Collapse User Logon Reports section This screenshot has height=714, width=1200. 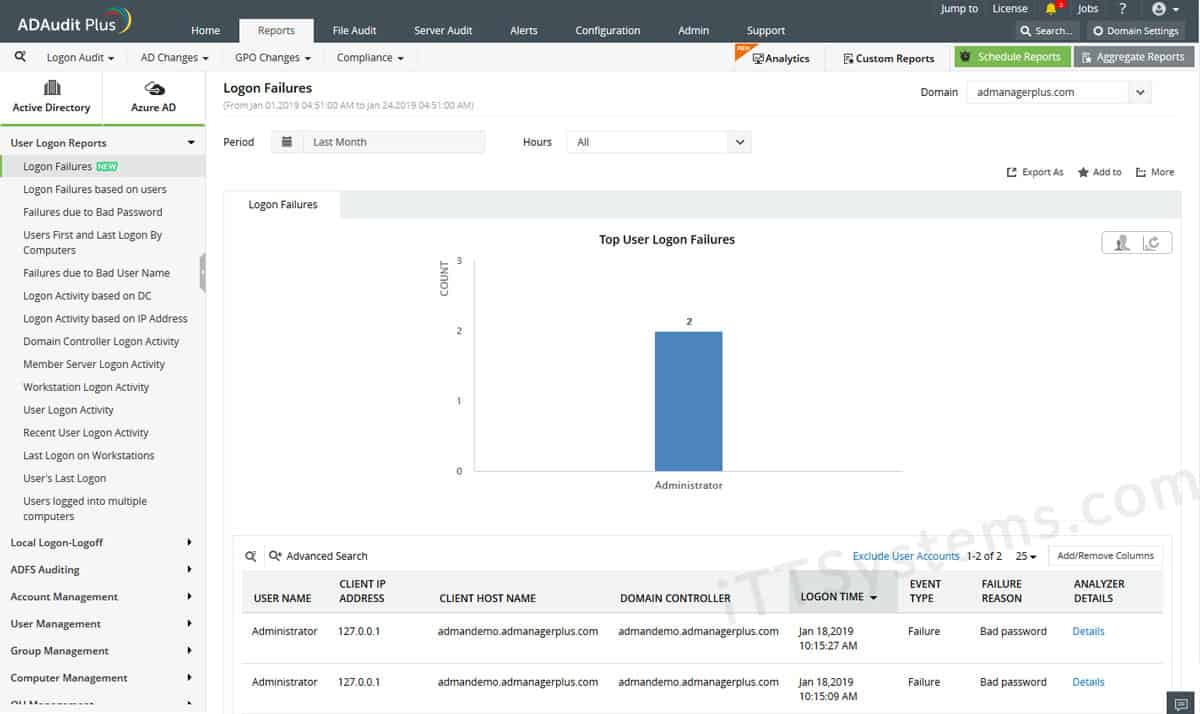102,143
